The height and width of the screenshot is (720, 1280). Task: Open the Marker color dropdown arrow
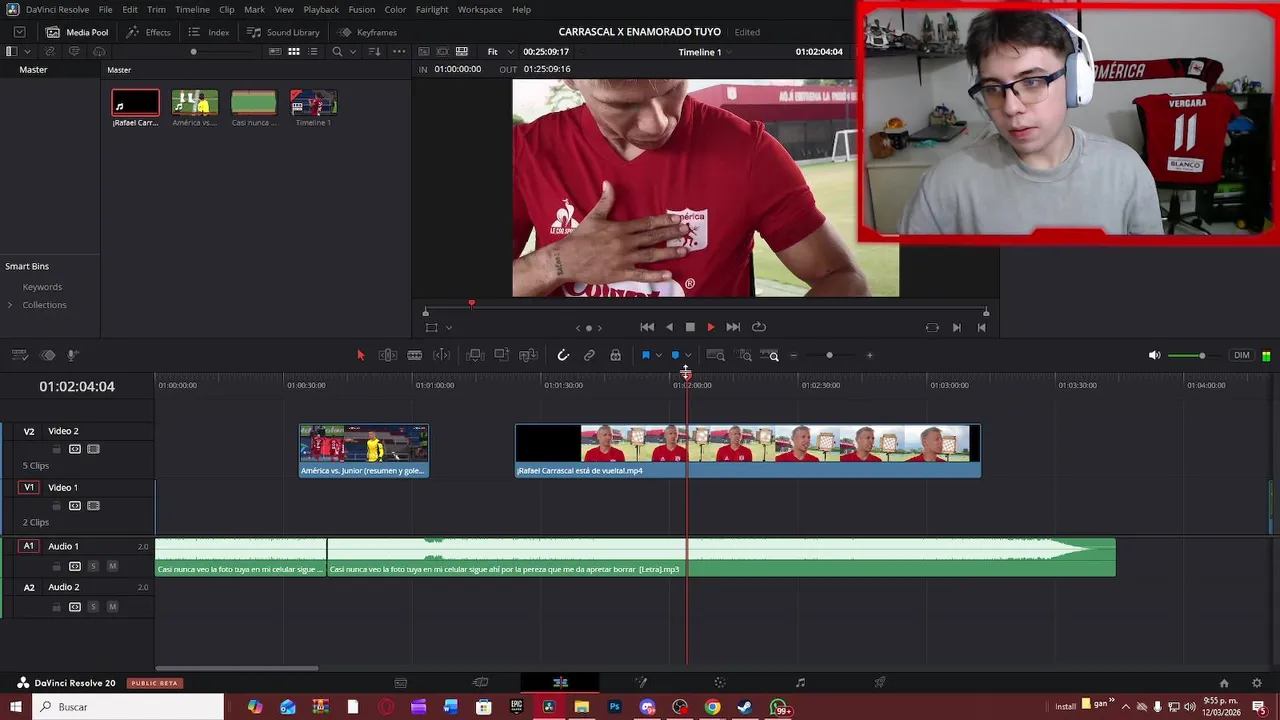tap(687, 355)
